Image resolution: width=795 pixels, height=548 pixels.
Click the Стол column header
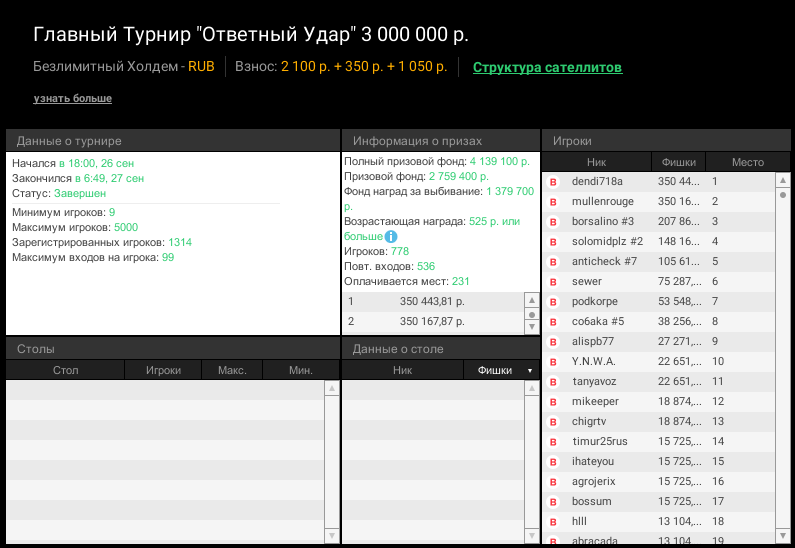pos(65,371)
